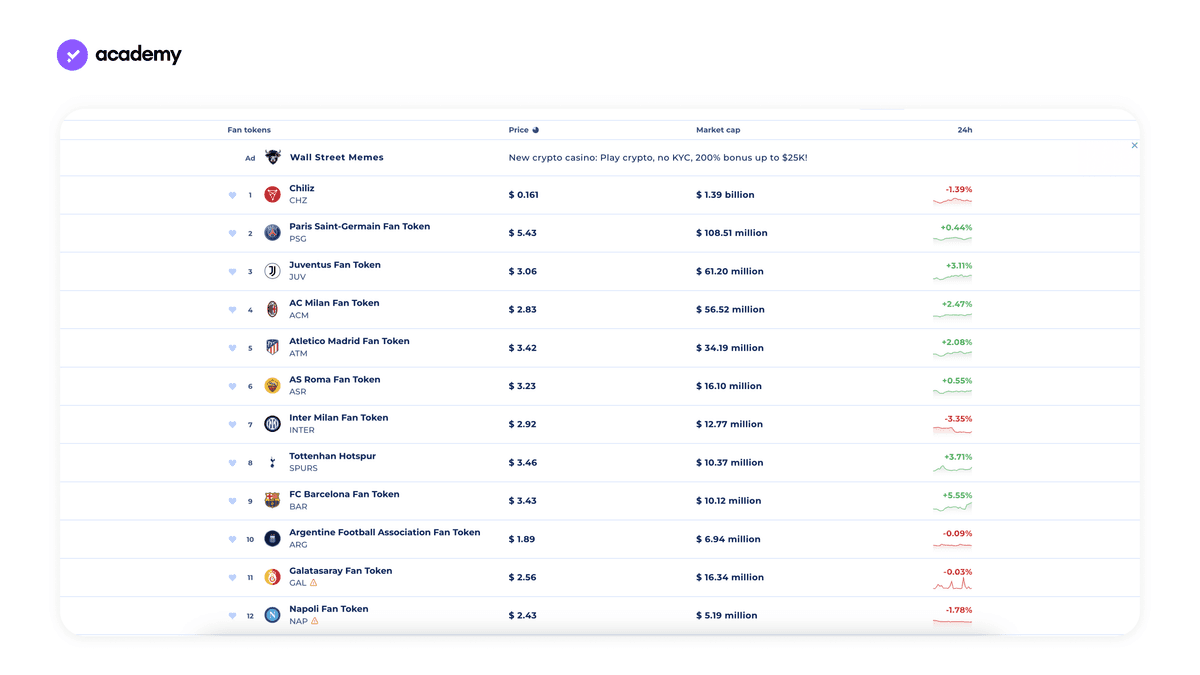Click the -3.35% change value
This screenshot has height=675, width=1200.
(x=958, y=419)
